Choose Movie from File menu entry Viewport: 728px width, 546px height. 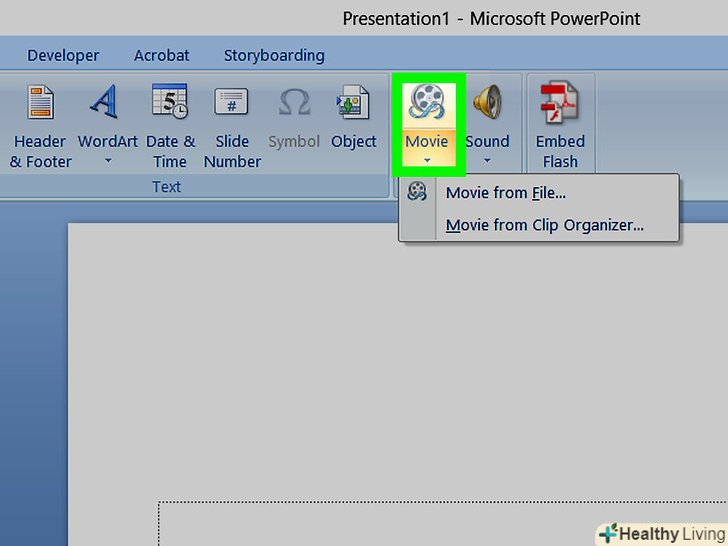539,193
